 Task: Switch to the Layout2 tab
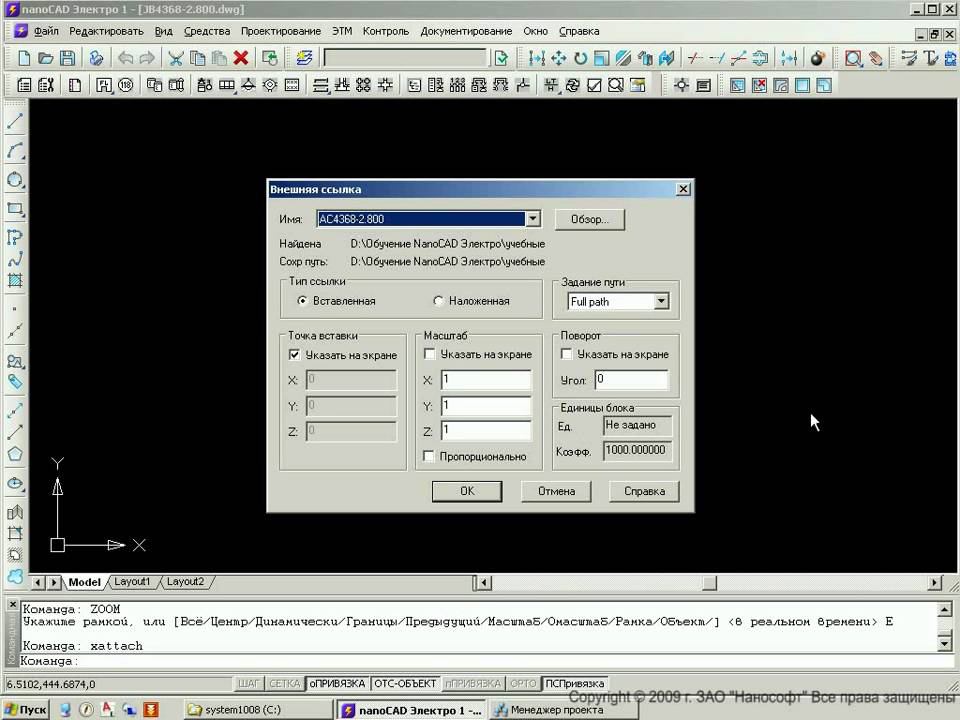186,582
